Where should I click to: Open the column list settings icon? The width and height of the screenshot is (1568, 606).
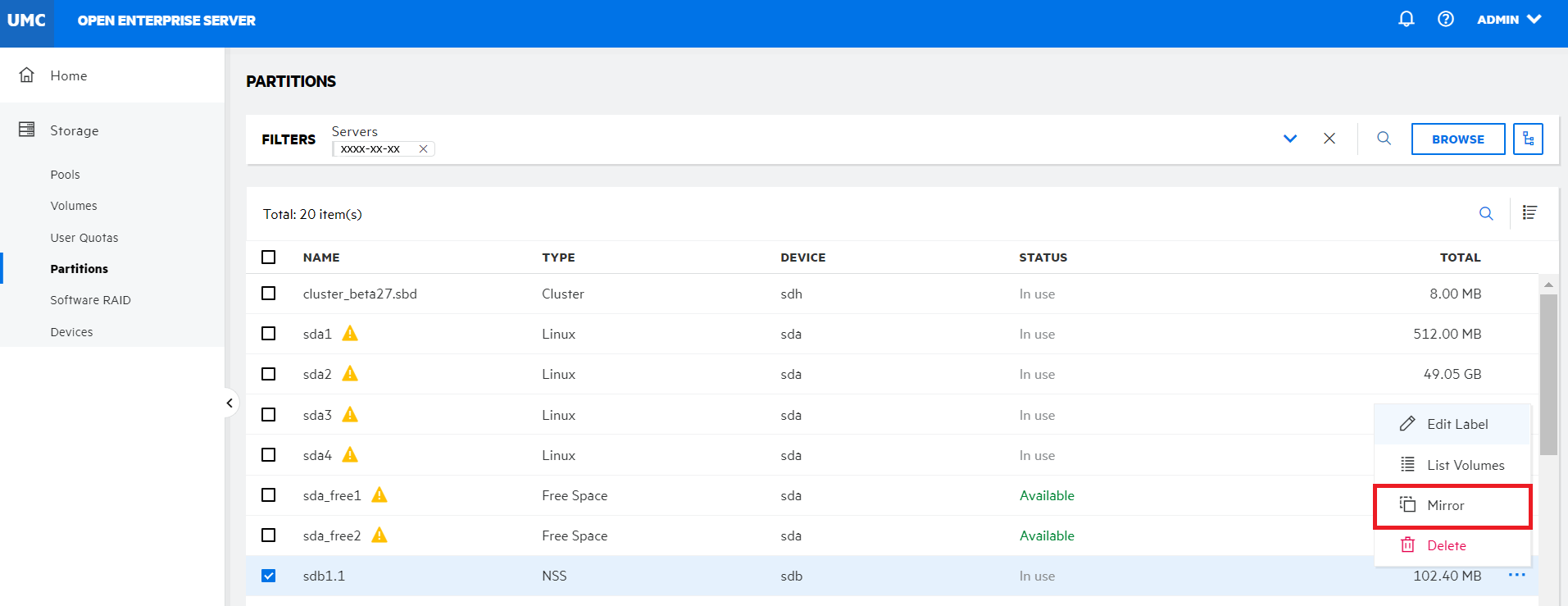pos(1529,213)
